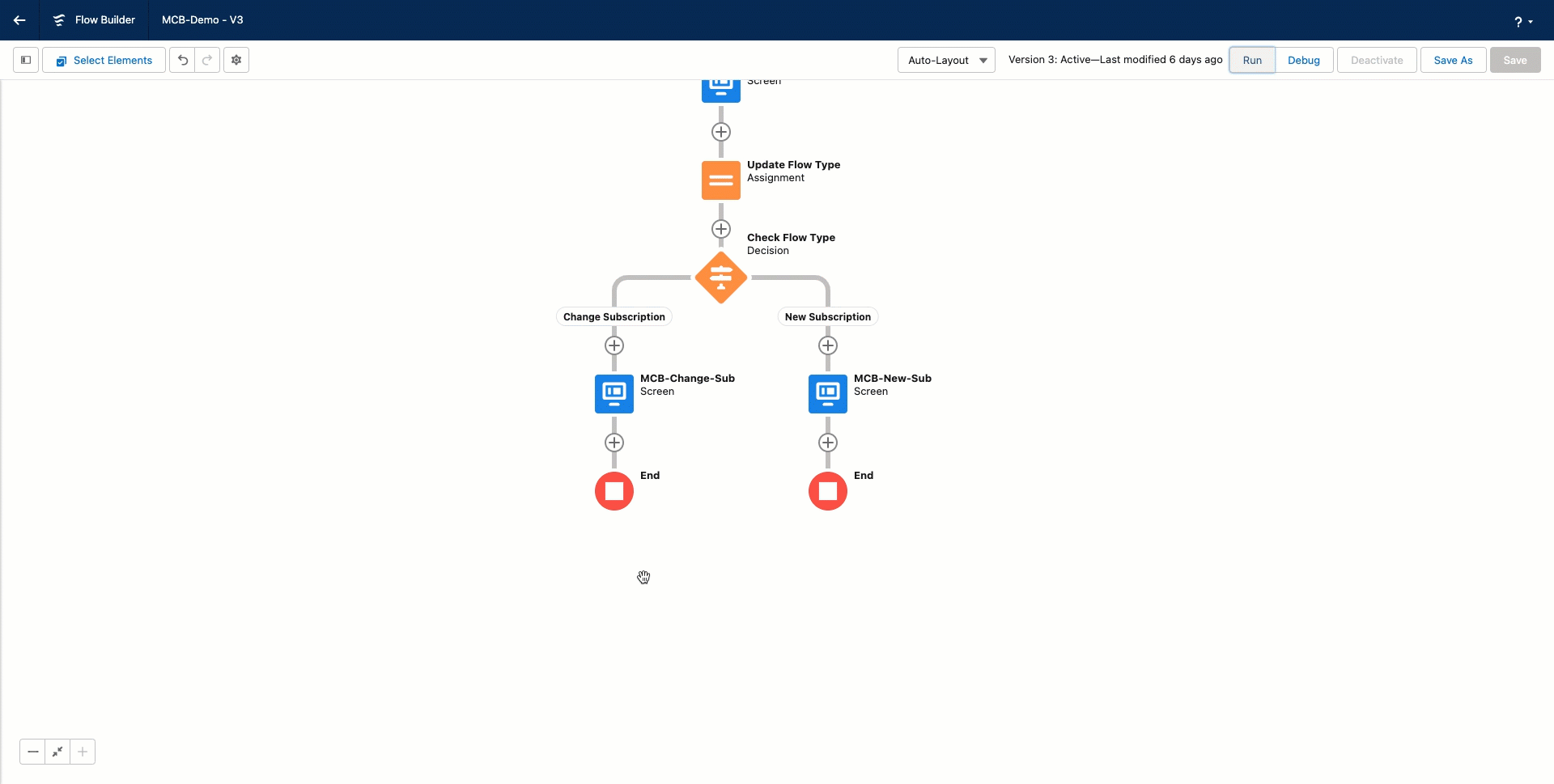
Task: Click the back arrow in header
Action: (19, 20)
